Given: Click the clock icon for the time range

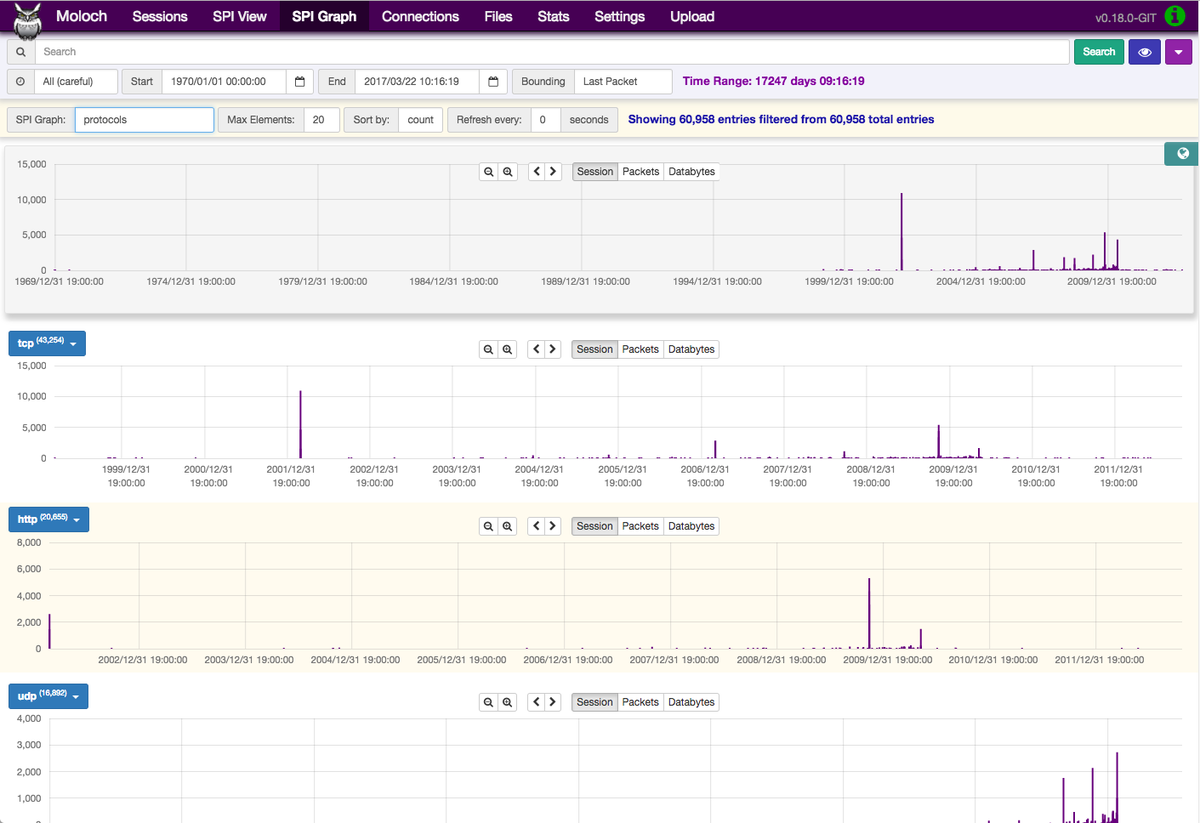Looking at the screenshot, I should 21,82.
